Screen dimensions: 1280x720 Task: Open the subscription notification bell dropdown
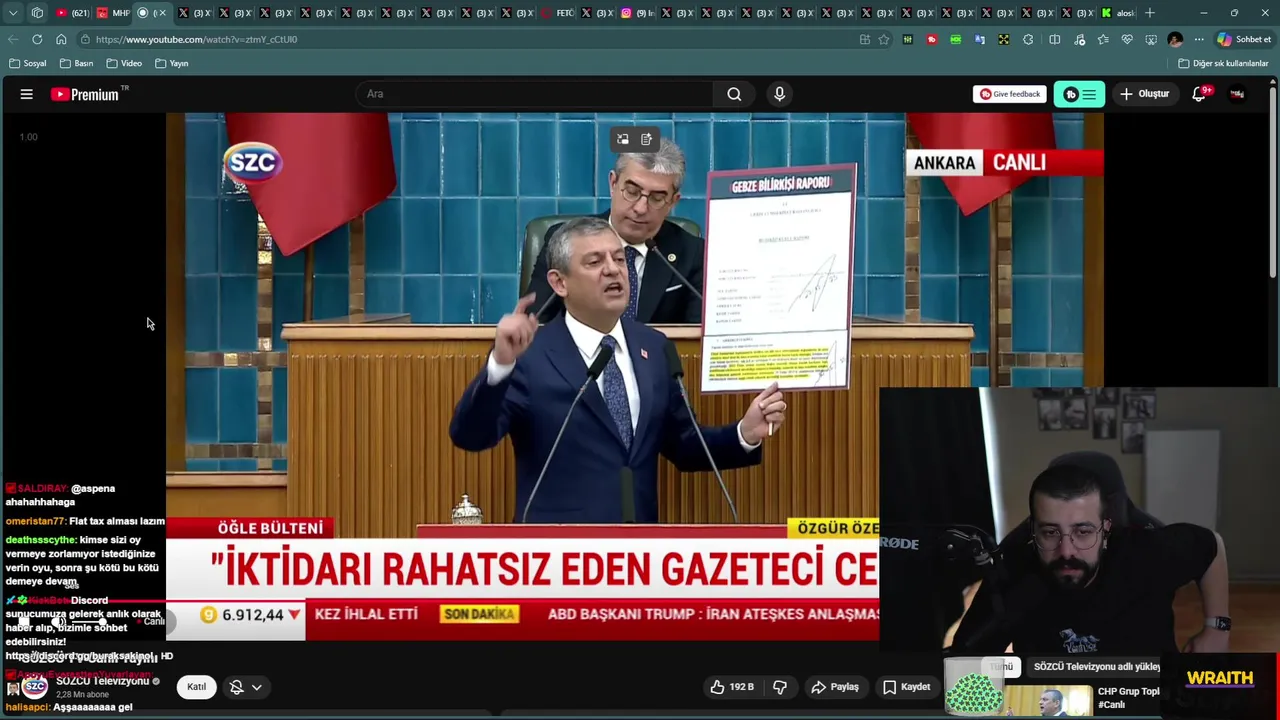(245, 687)
